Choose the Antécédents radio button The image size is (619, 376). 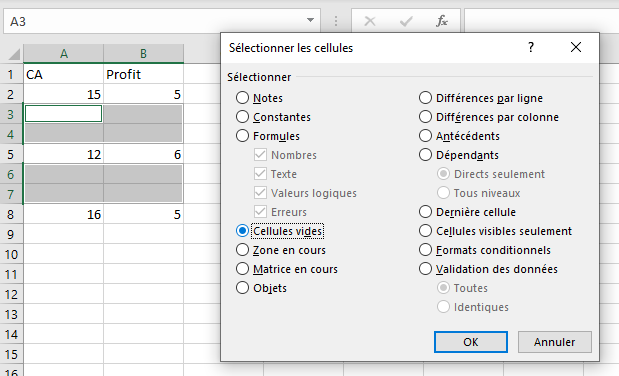click(425, 135)
